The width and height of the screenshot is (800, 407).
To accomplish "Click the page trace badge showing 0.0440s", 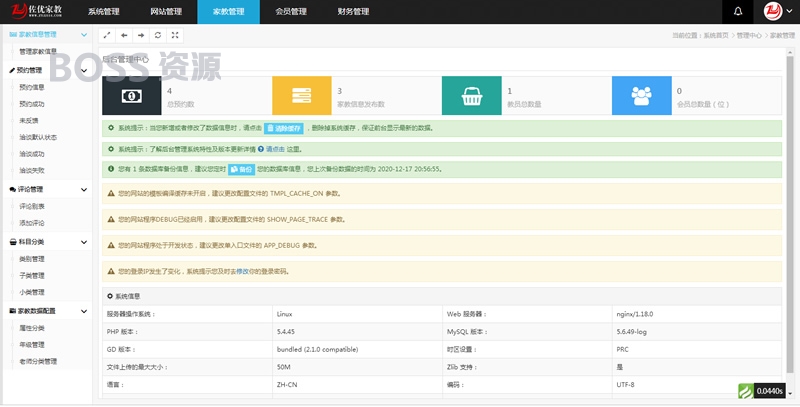I will pyautogui.click(x=761, y=391).
